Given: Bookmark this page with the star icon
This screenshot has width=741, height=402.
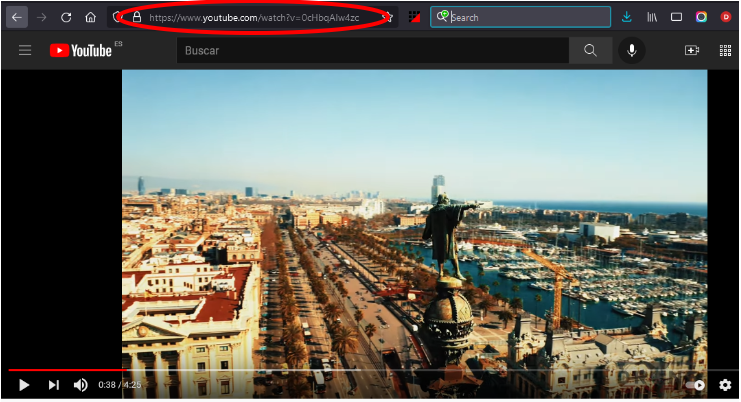Looking at the screenshot, I should coord(388,17).
